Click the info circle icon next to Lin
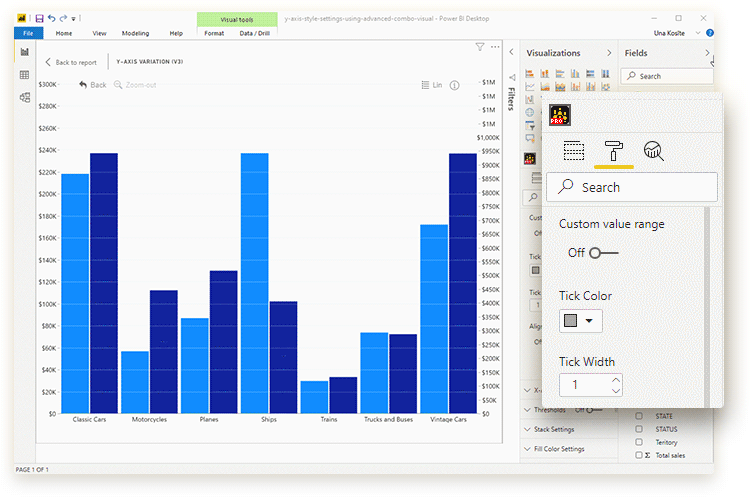This screenshot has height=500, width=750. click(454, 85)
